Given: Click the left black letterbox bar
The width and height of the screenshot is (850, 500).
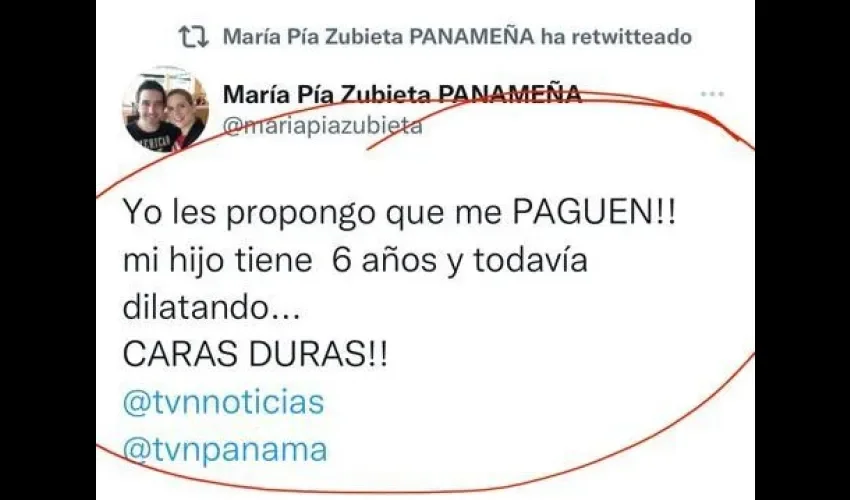Looking at the screenshot, I should tap(48, 250).
